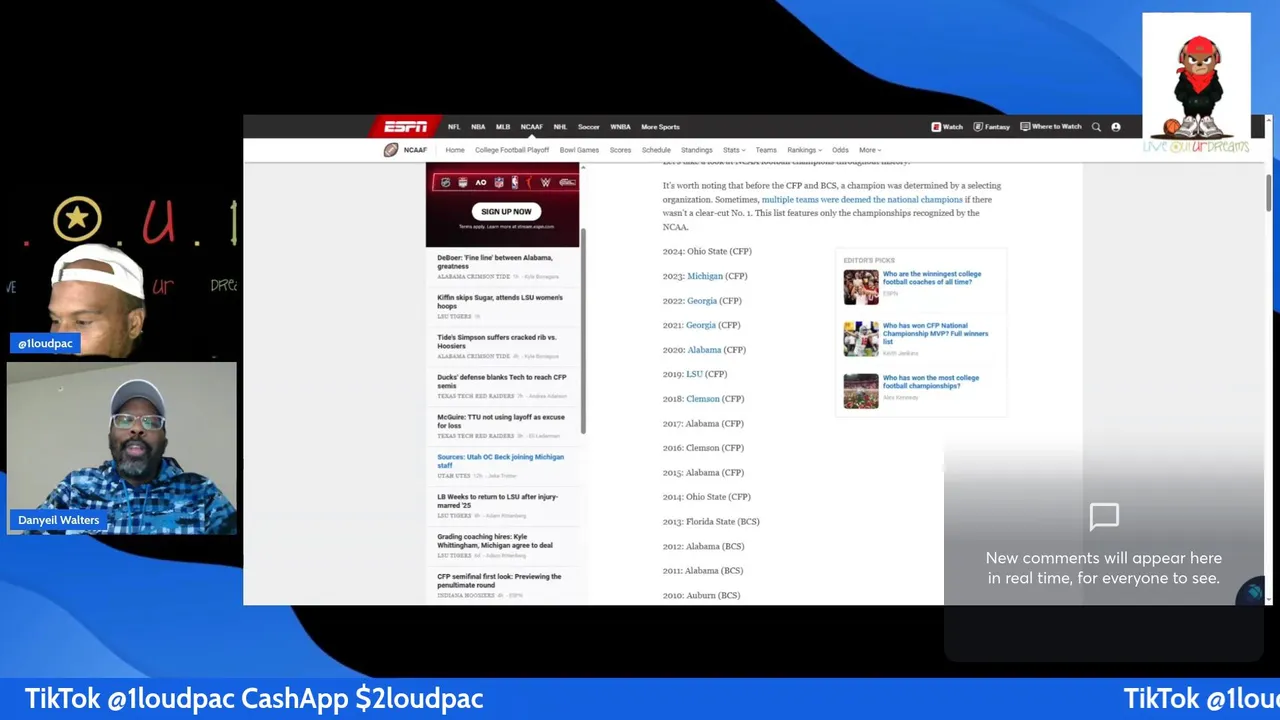The width and height of the screenshot is (1280, 720).
Task: Open the NBA tab in the top bar
Action: [x=478, y=127]
